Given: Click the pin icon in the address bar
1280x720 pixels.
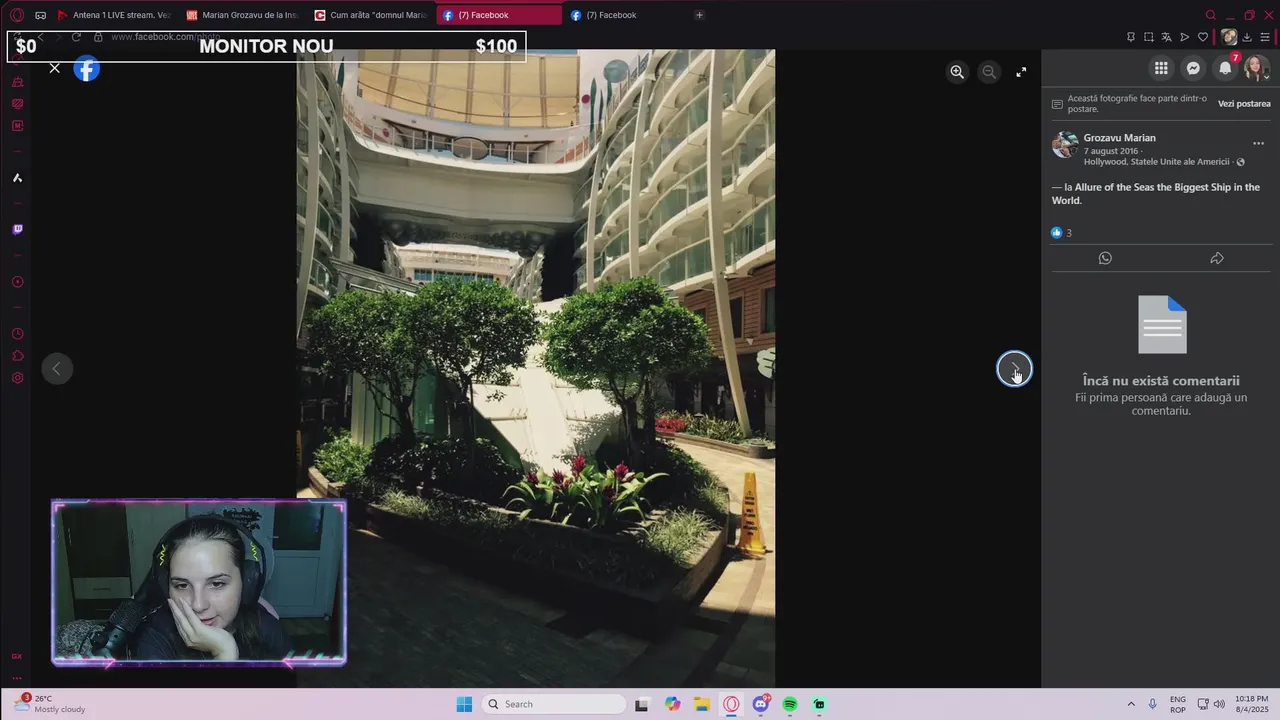Looking at the screenshot, I should (x=1130, y=37).
